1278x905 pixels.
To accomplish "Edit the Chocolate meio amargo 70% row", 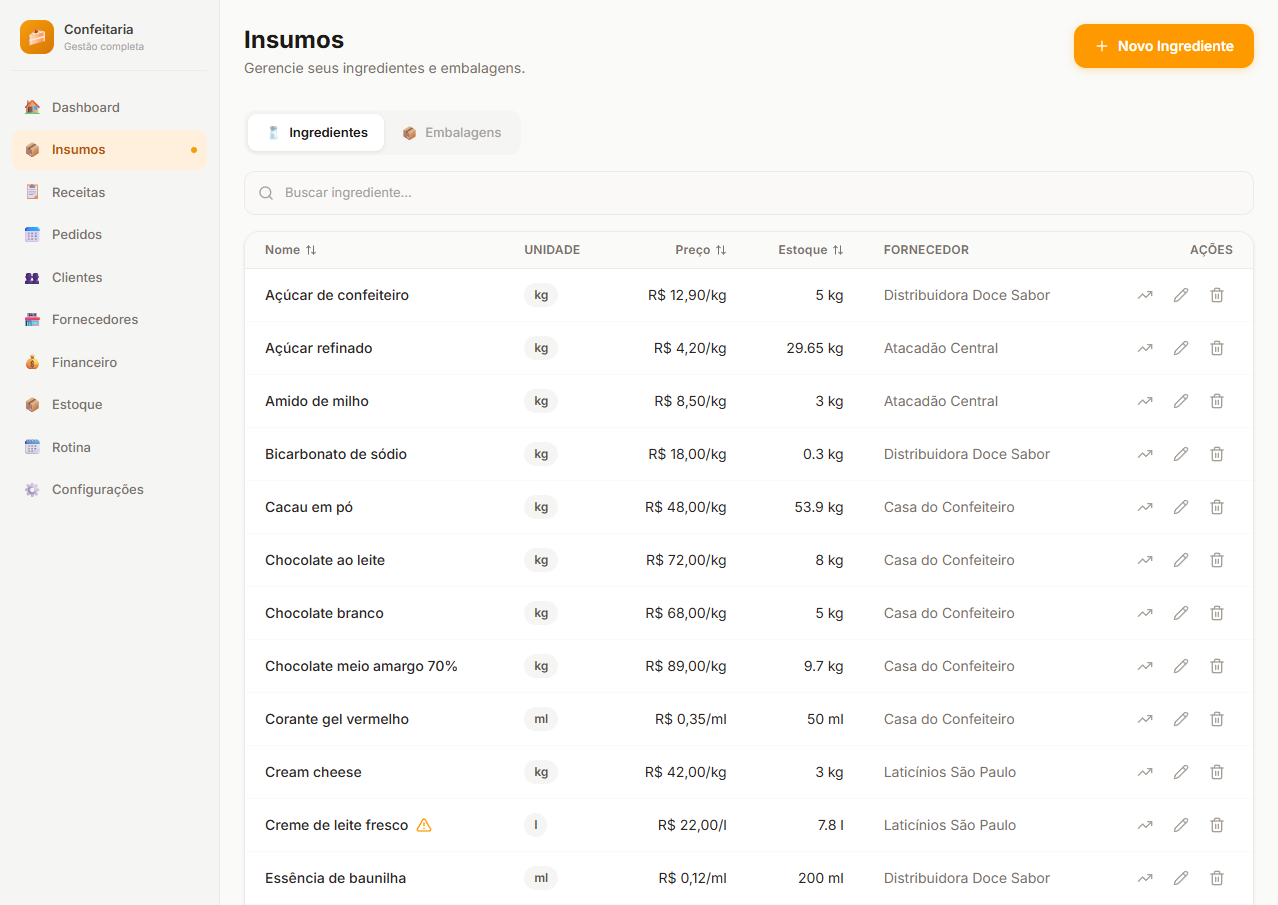I will click(1181, 666).
